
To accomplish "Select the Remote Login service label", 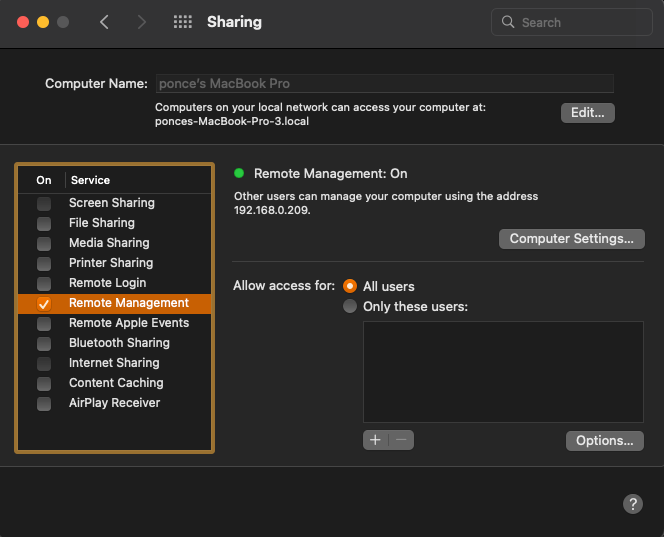I will [x=108, y=282].
